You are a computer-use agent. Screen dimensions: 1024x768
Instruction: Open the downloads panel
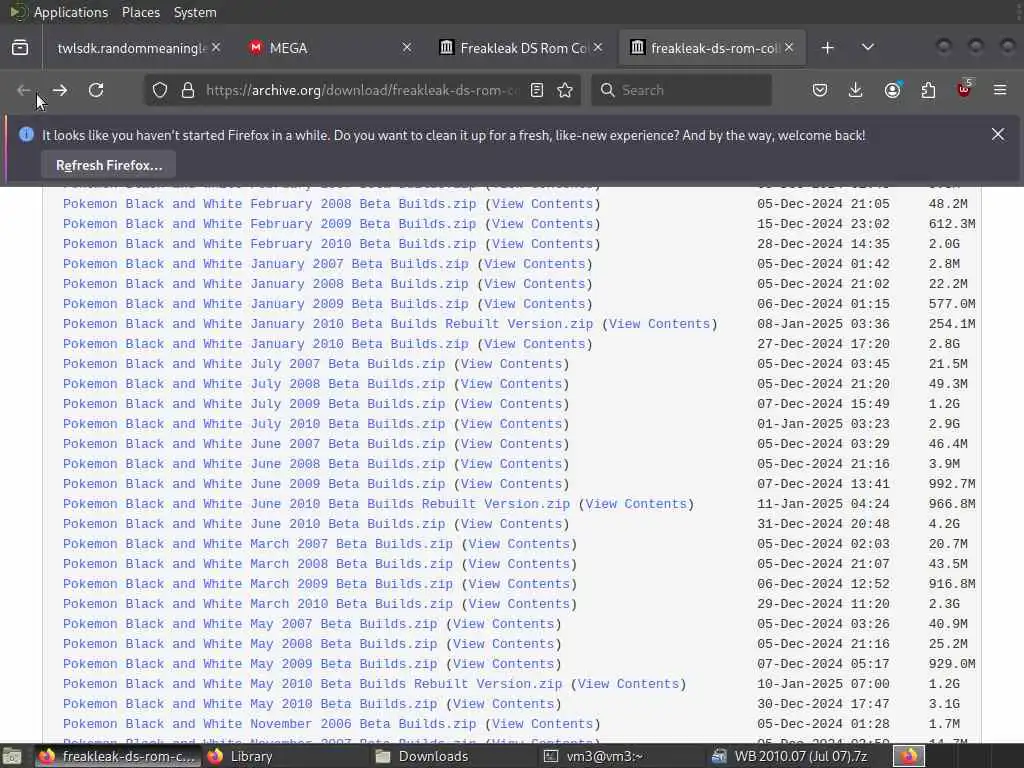(856, 90)
